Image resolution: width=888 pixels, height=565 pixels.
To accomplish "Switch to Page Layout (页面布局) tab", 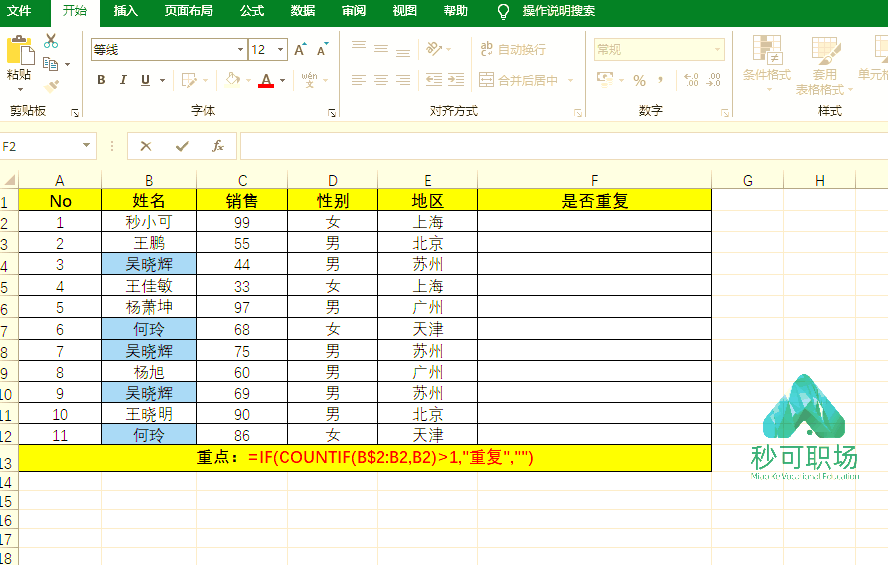I will pos(189,11).
